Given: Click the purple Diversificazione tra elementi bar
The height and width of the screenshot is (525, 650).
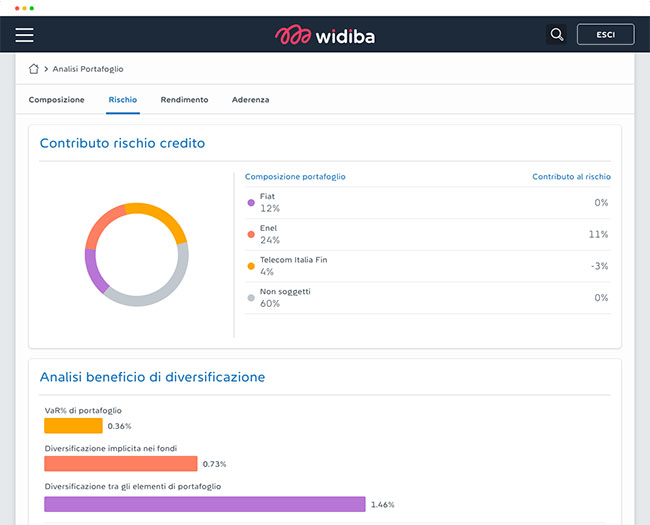Looking at the screenshot, I should pos(205,504).
